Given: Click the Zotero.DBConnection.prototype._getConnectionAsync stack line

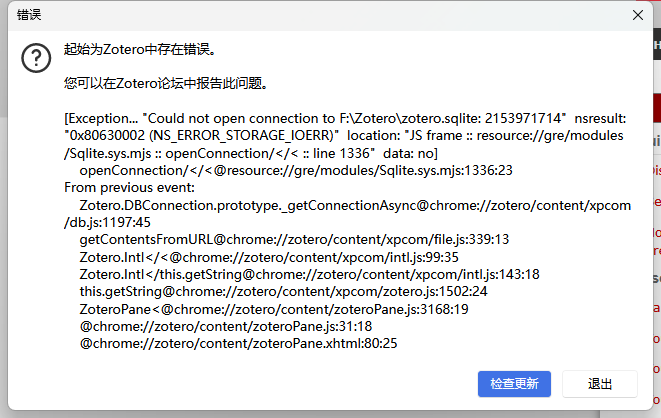Looking at the screenshot, I should click(x=355, y=205).
